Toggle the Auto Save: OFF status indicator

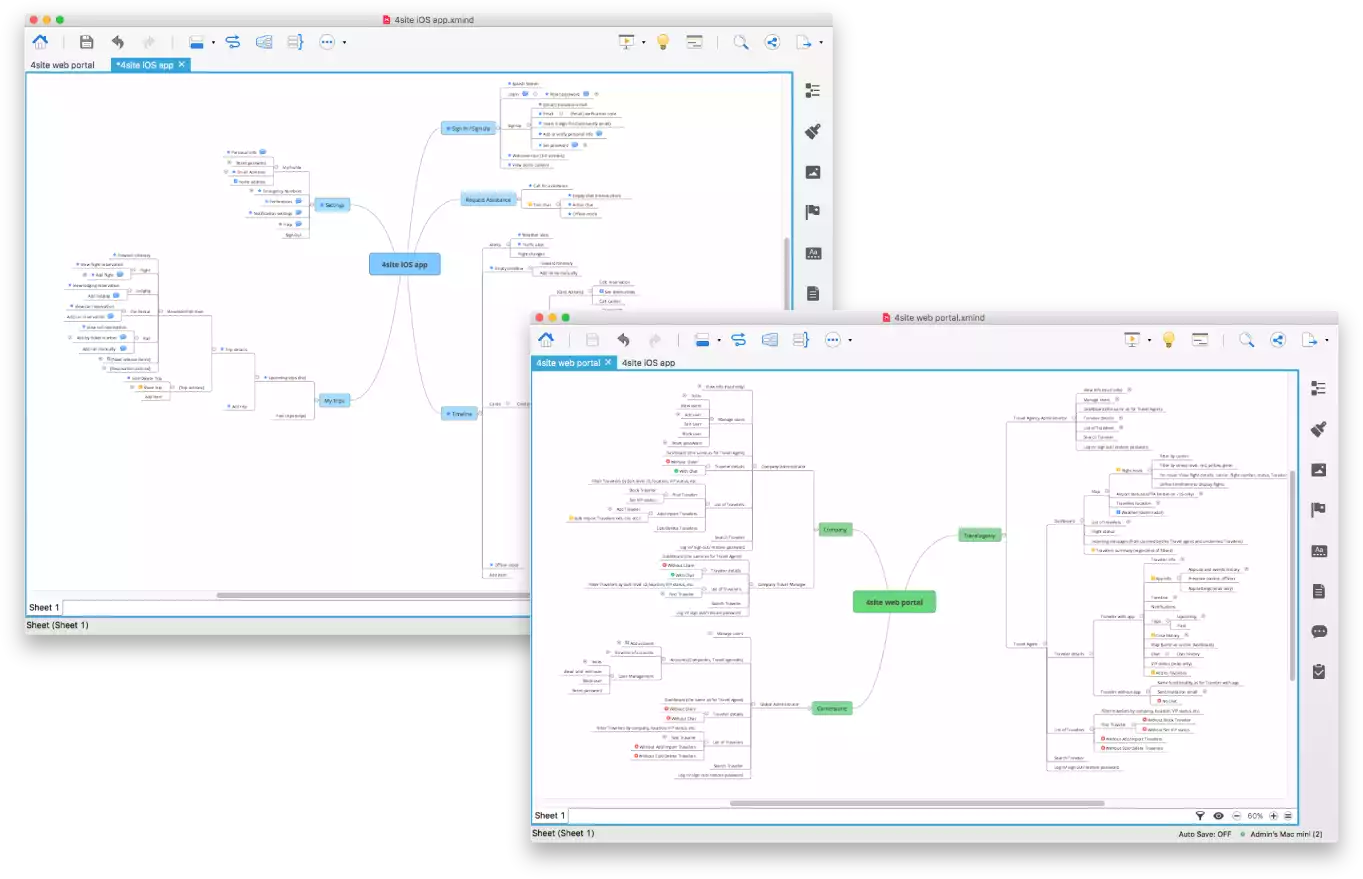pos(1203,834)
